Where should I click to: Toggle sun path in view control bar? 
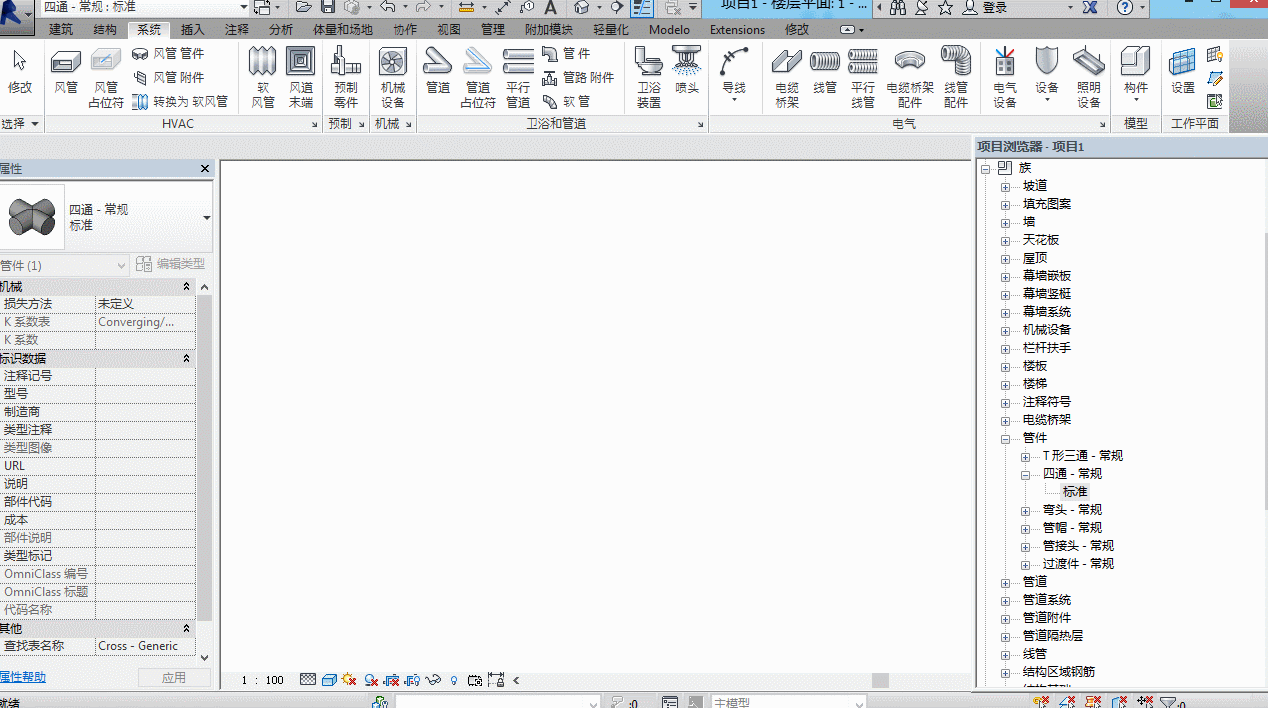tap(349, 680)
